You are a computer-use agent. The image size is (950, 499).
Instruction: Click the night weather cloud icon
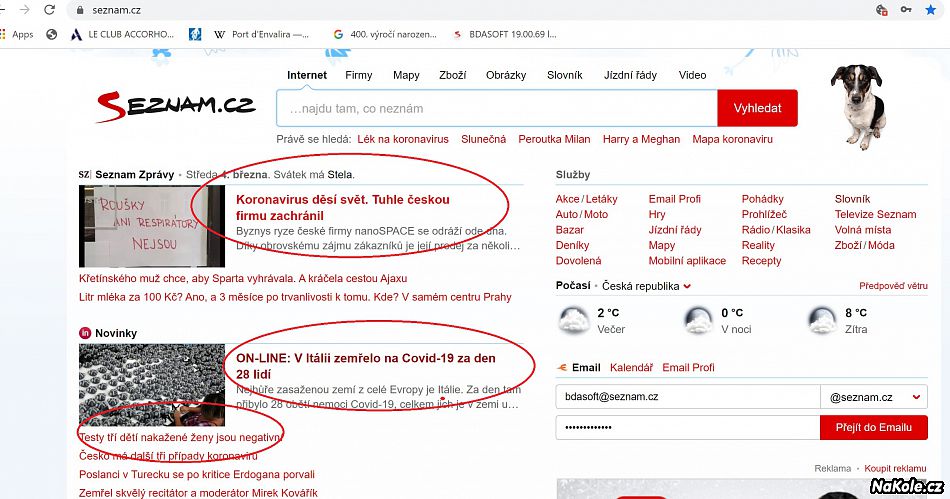click(x=698, y=320)
